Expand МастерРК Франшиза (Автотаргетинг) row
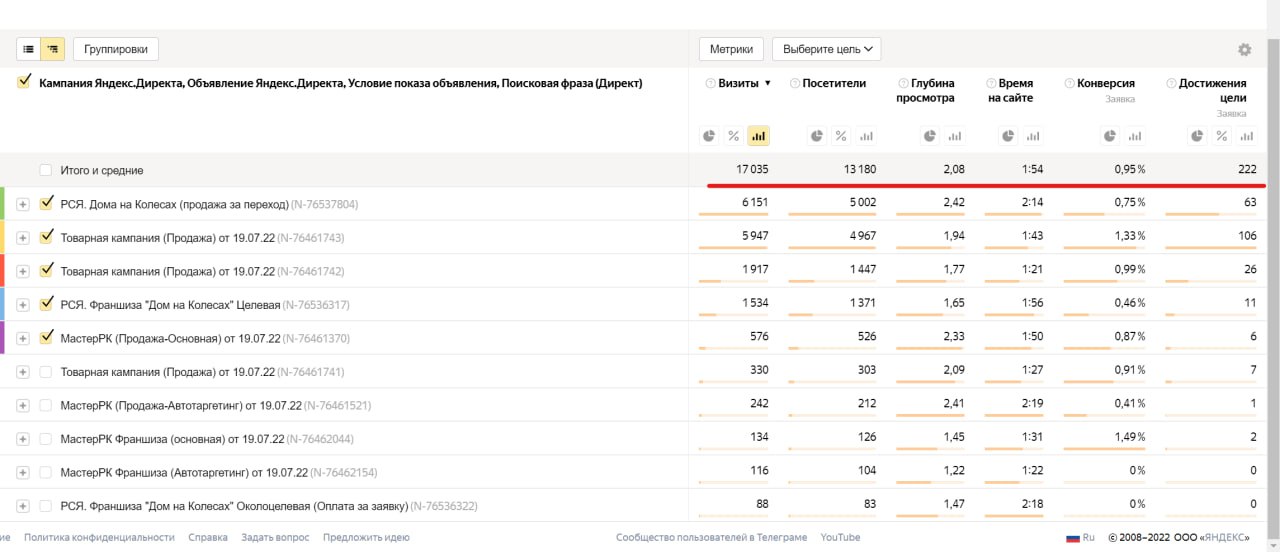Image resolution: width=1280 pixels, height=552 pixels. [x=23, y=473]
